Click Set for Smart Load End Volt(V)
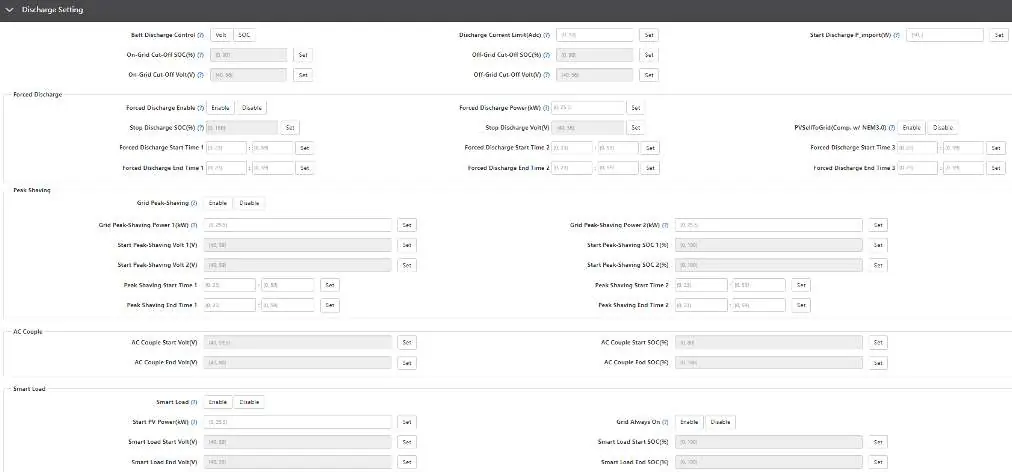The height and width of the screenshot is (472, 1012). click(x=407, y=462)
